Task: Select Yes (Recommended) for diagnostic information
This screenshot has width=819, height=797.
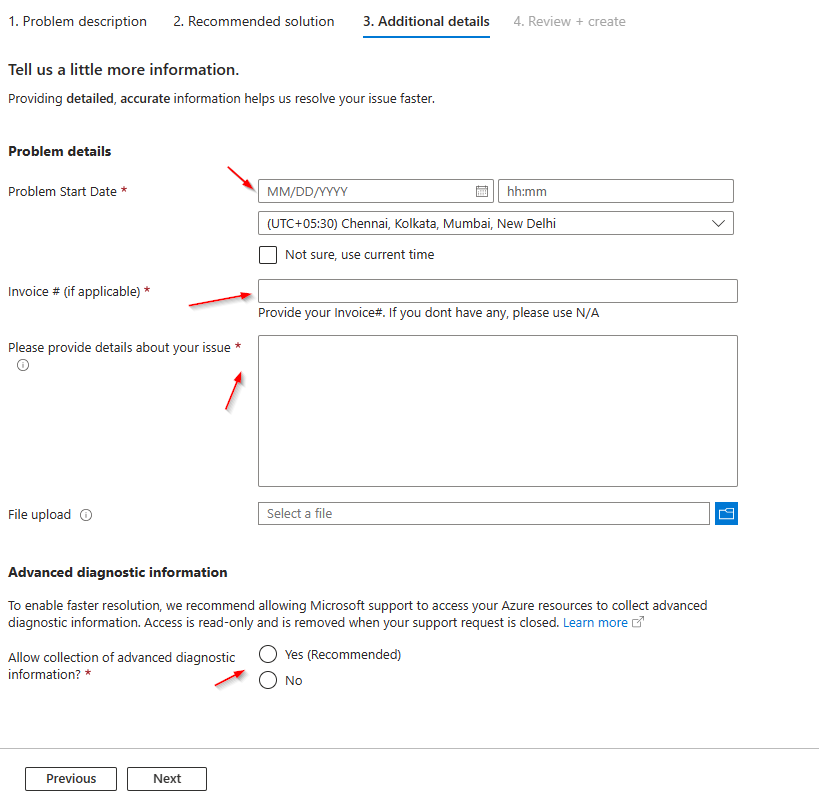Action: (267, 654)
